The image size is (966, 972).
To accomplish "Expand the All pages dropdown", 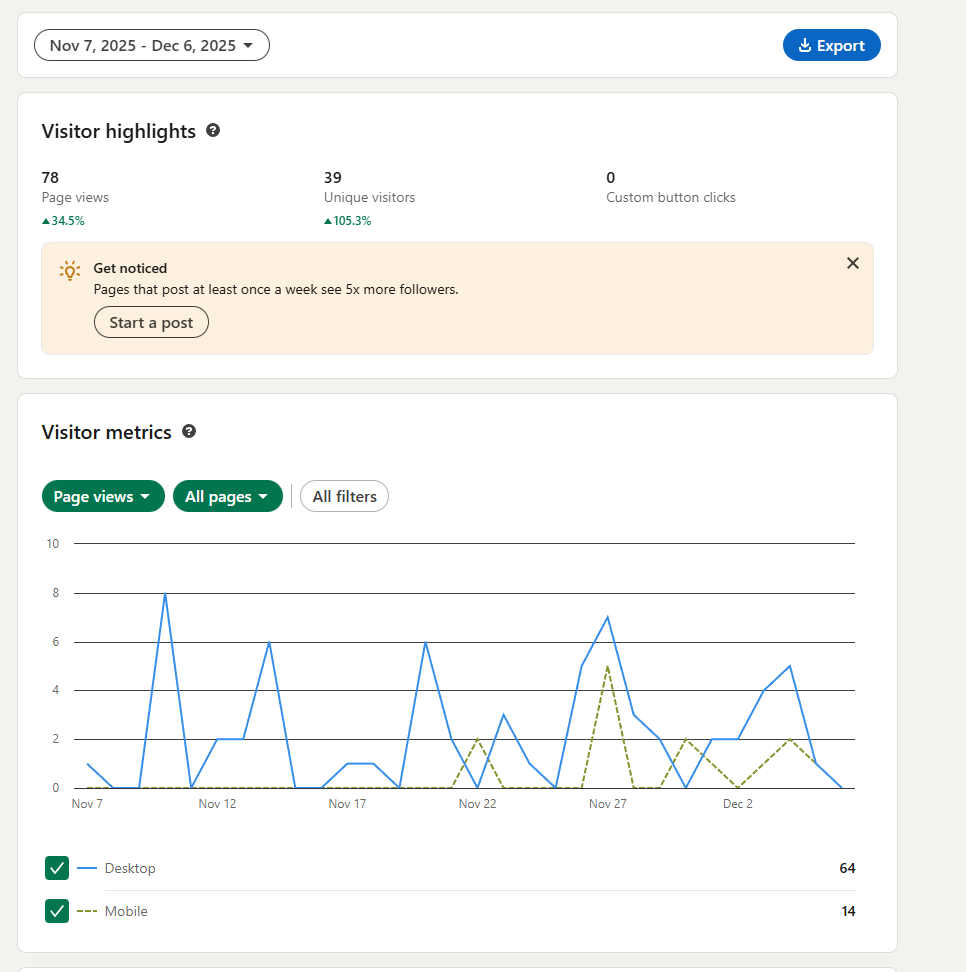I will pos(227,496).
